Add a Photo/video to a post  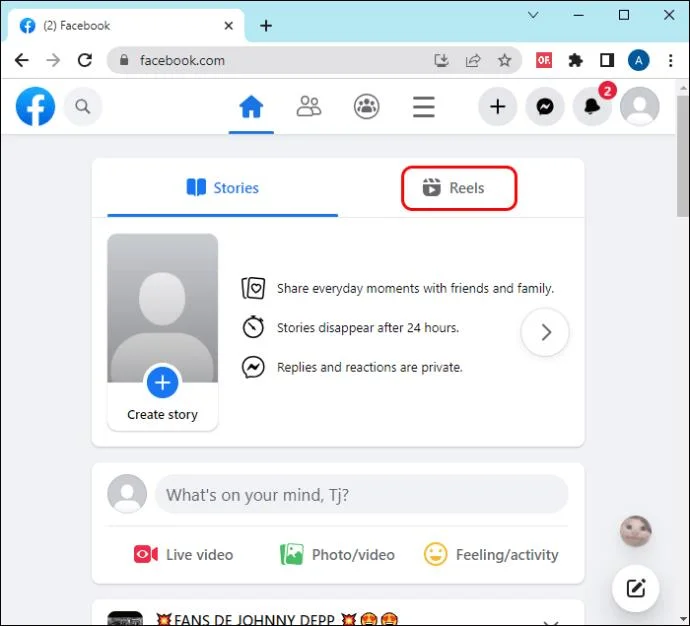click(x=338, y=555)
